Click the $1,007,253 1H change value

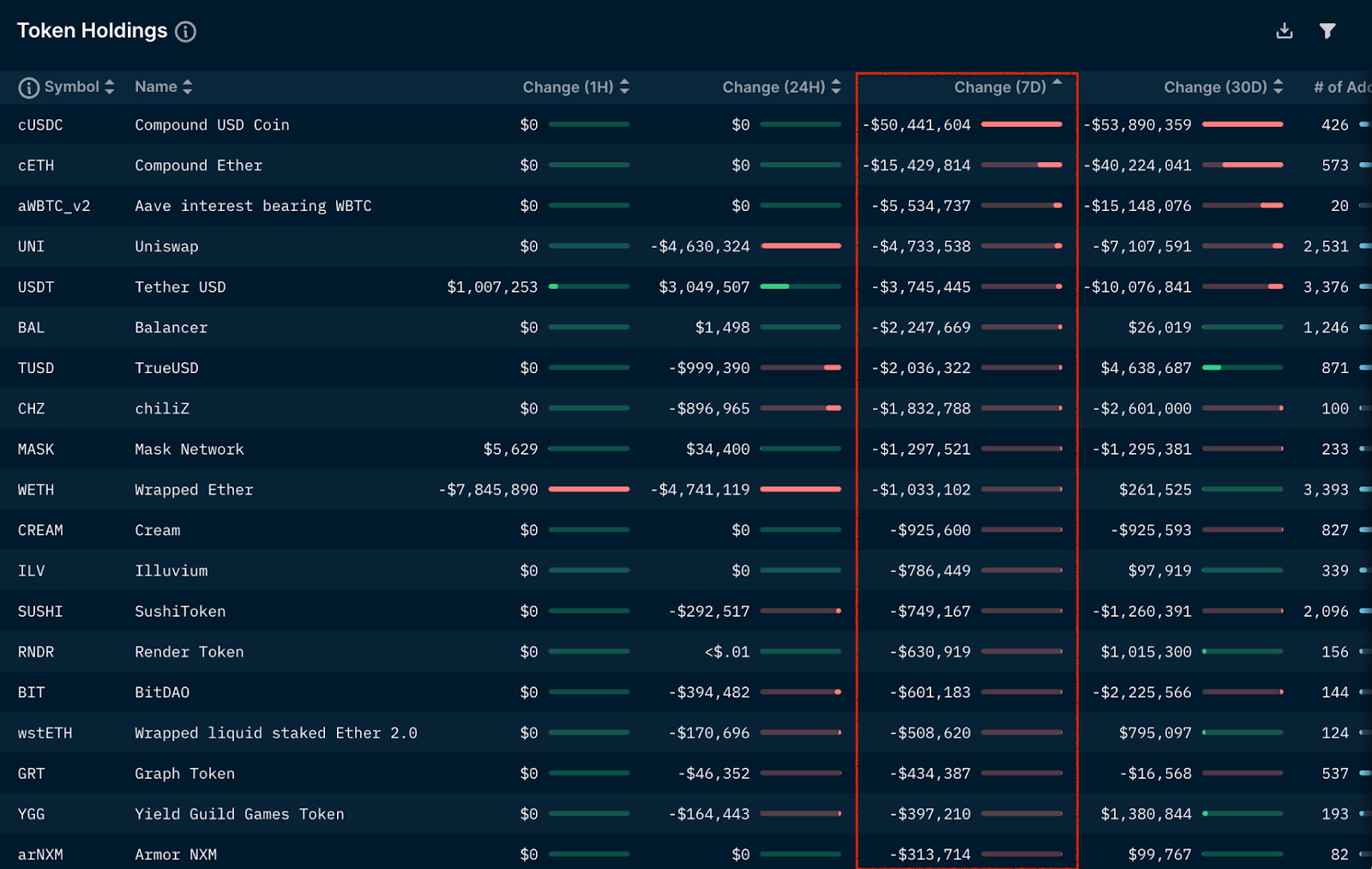point(492,287)
